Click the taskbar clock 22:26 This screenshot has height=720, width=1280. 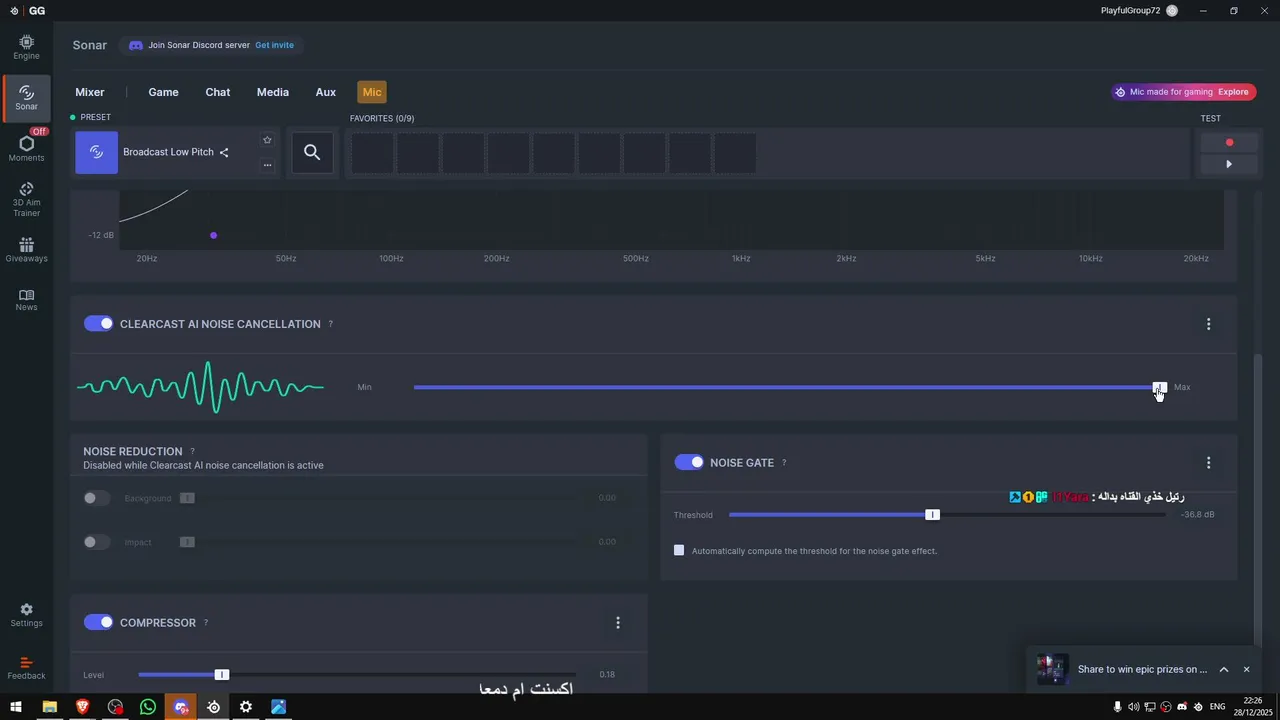[x=1252, y=701]
